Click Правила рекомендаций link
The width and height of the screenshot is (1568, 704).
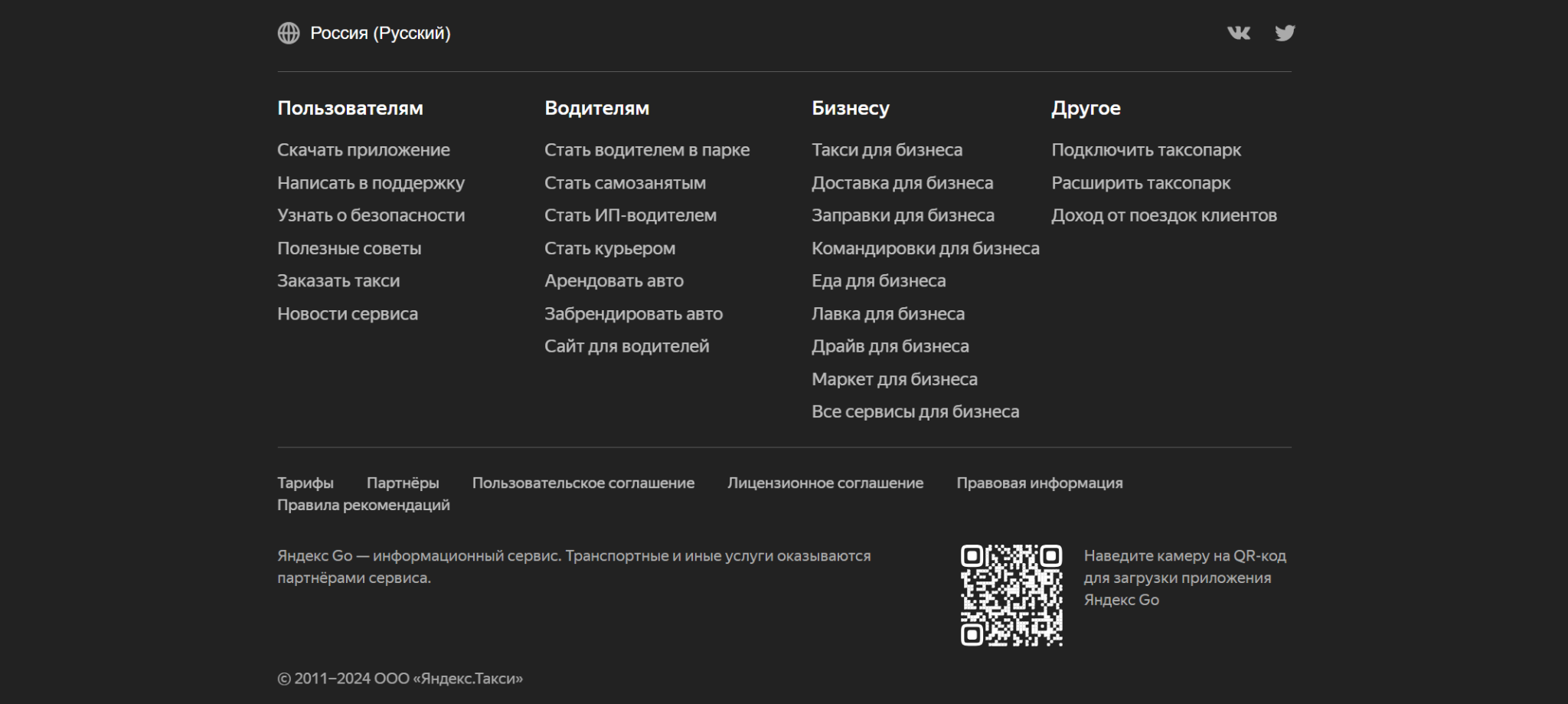point(363,506)
